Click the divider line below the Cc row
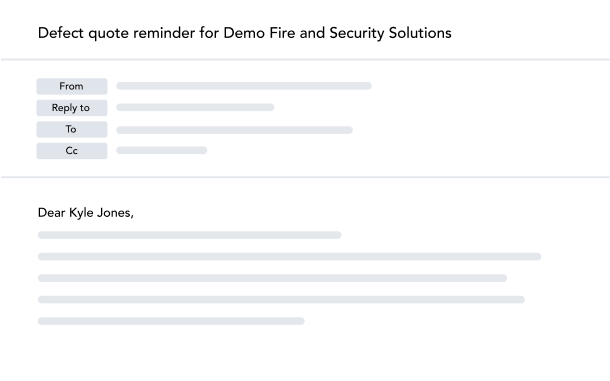This screenshot has width=610, height=381. (305, 177)
